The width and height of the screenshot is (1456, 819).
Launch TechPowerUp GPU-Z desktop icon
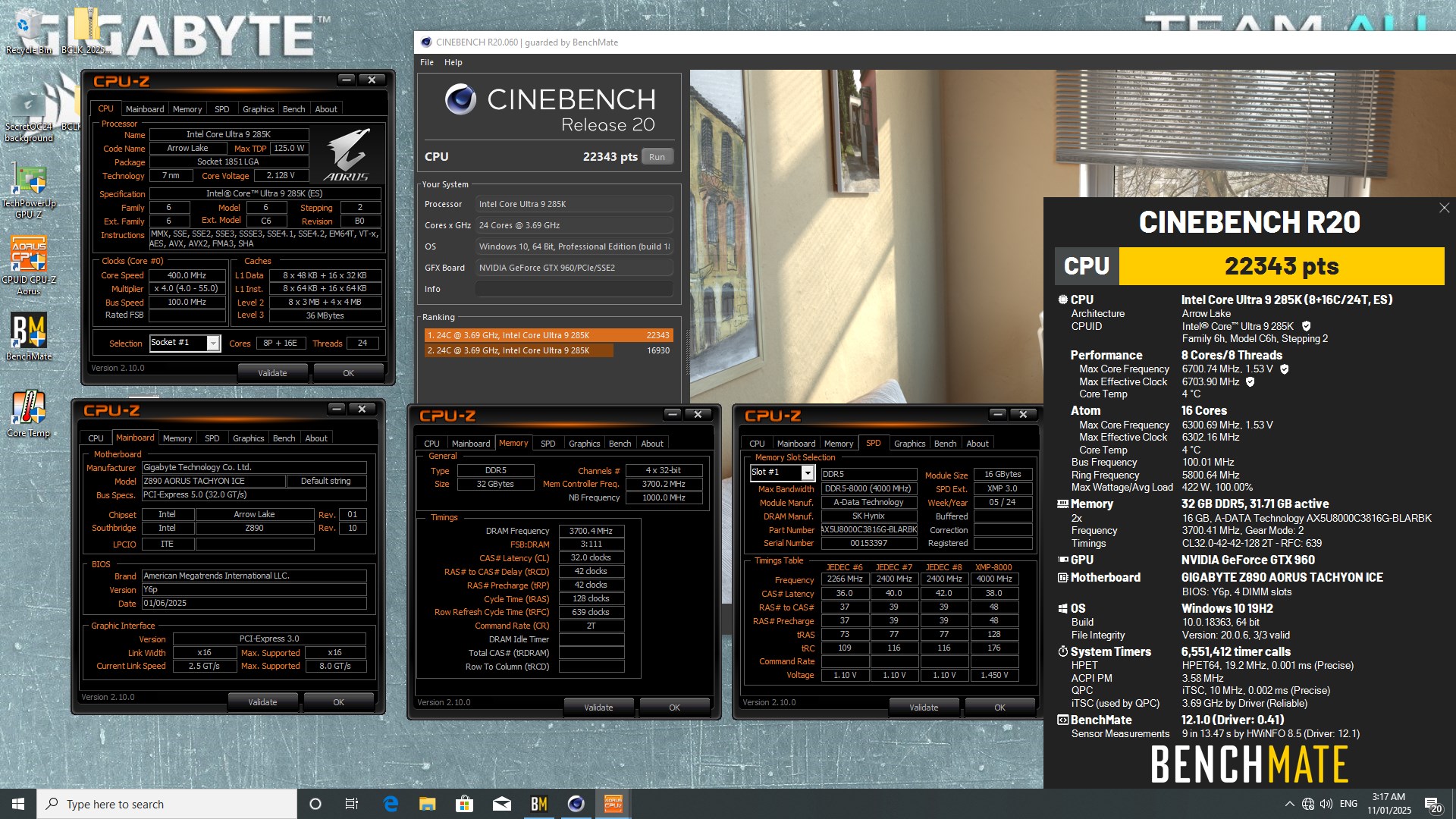28,191
